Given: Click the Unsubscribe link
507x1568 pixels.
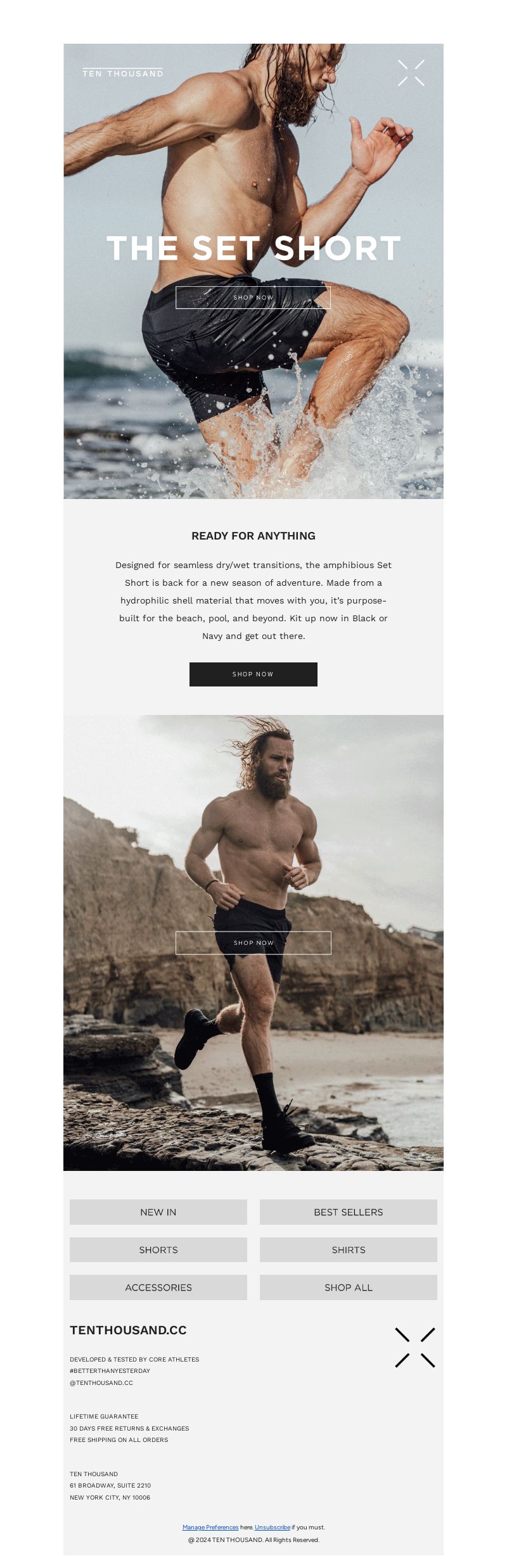Looking at the screenshot, I should click(273, 1527).
